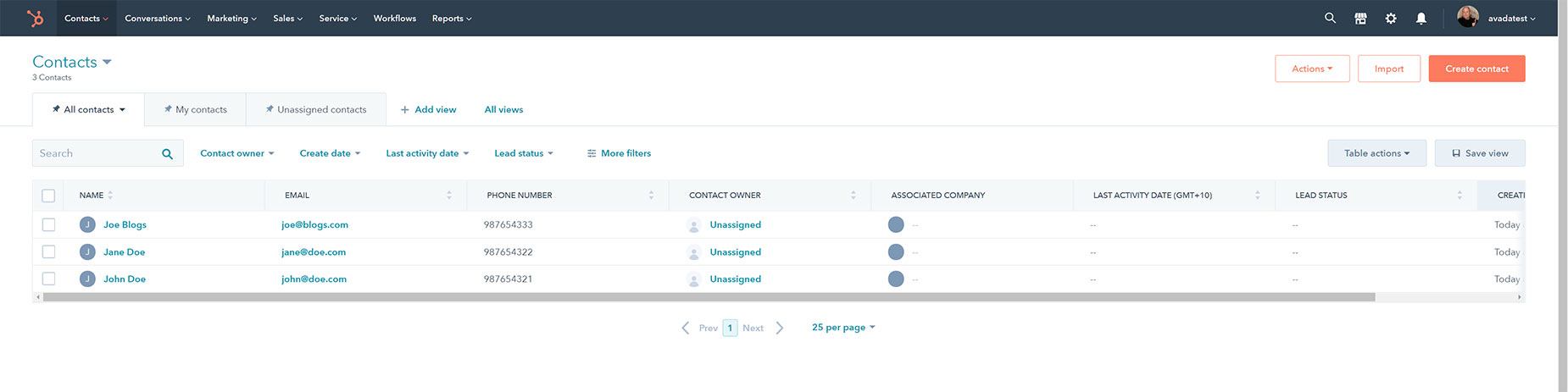Check the John Doe row checkbox
1568x392 pixels.
(48, 279)
